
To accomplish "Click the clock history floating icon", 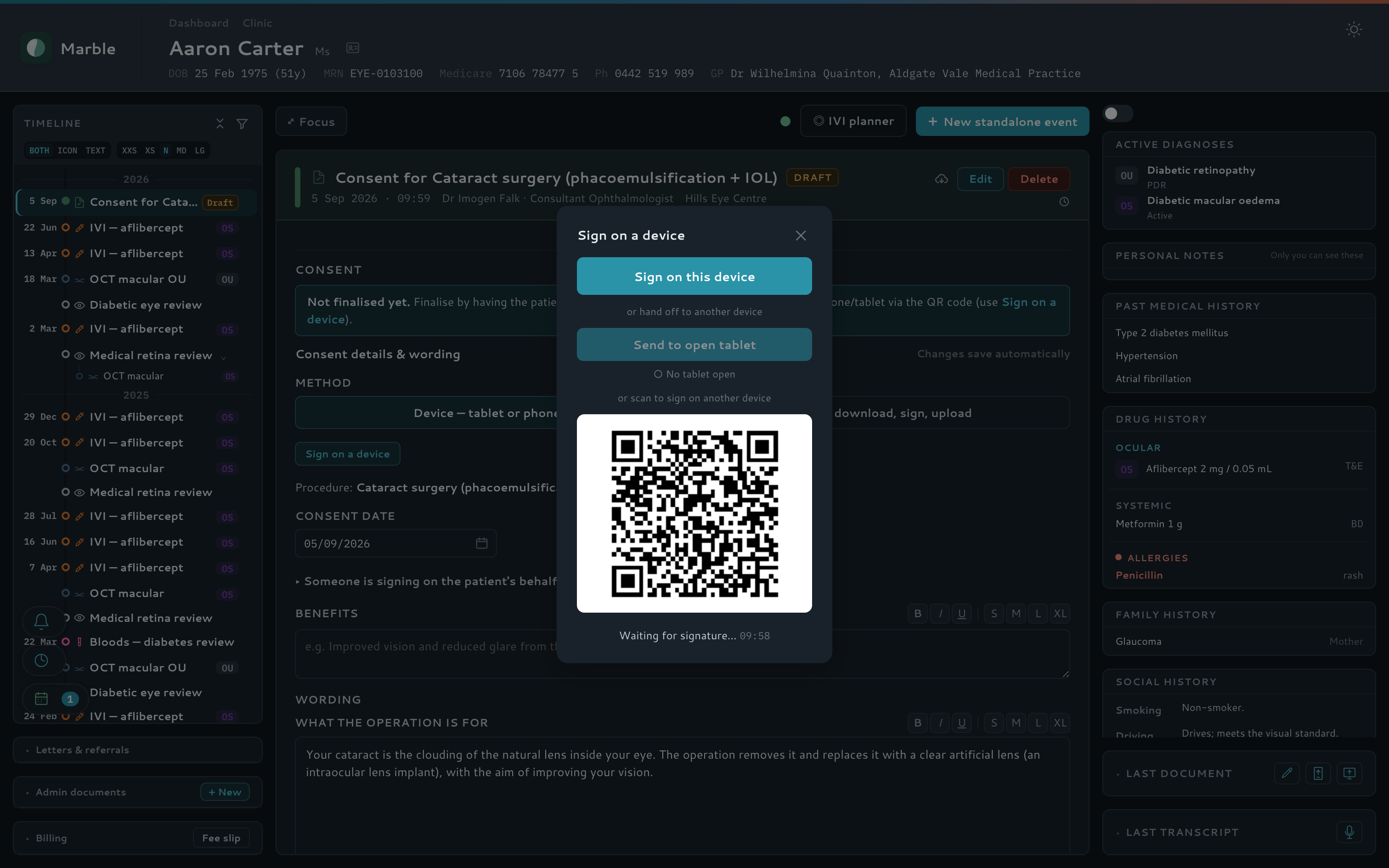I will tap(41, 660).
